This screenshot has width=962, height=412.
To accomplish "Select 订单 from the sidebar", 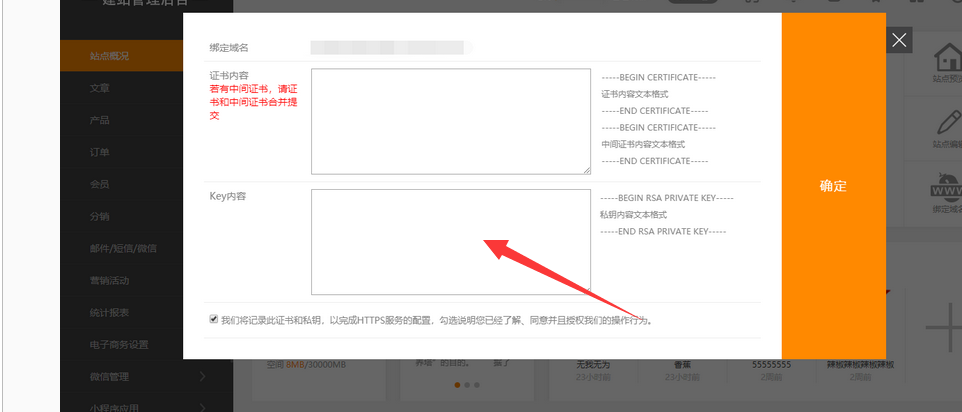I will [x=99, y=152].
